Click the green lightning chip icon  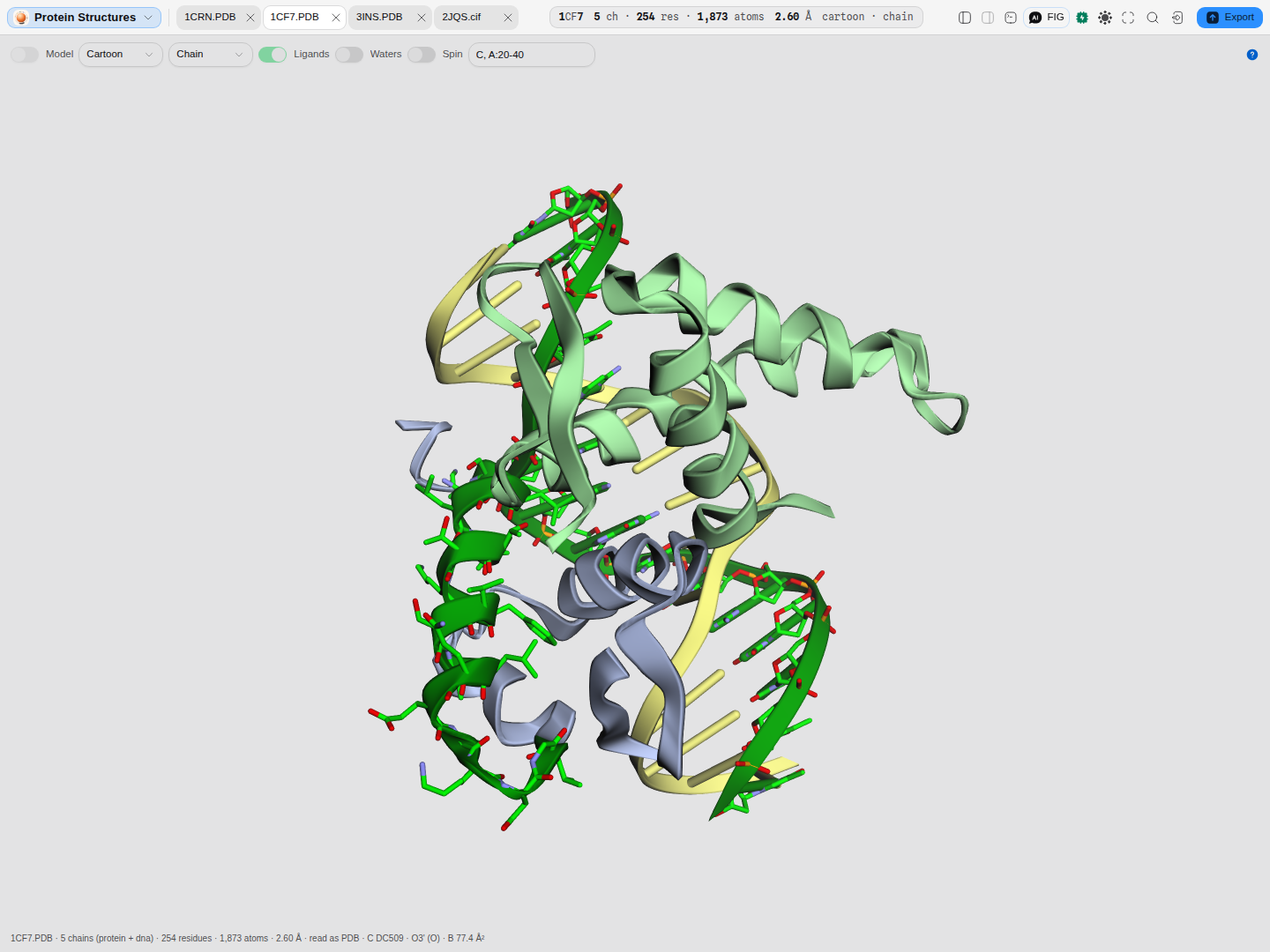click(x=1082, y=18)
